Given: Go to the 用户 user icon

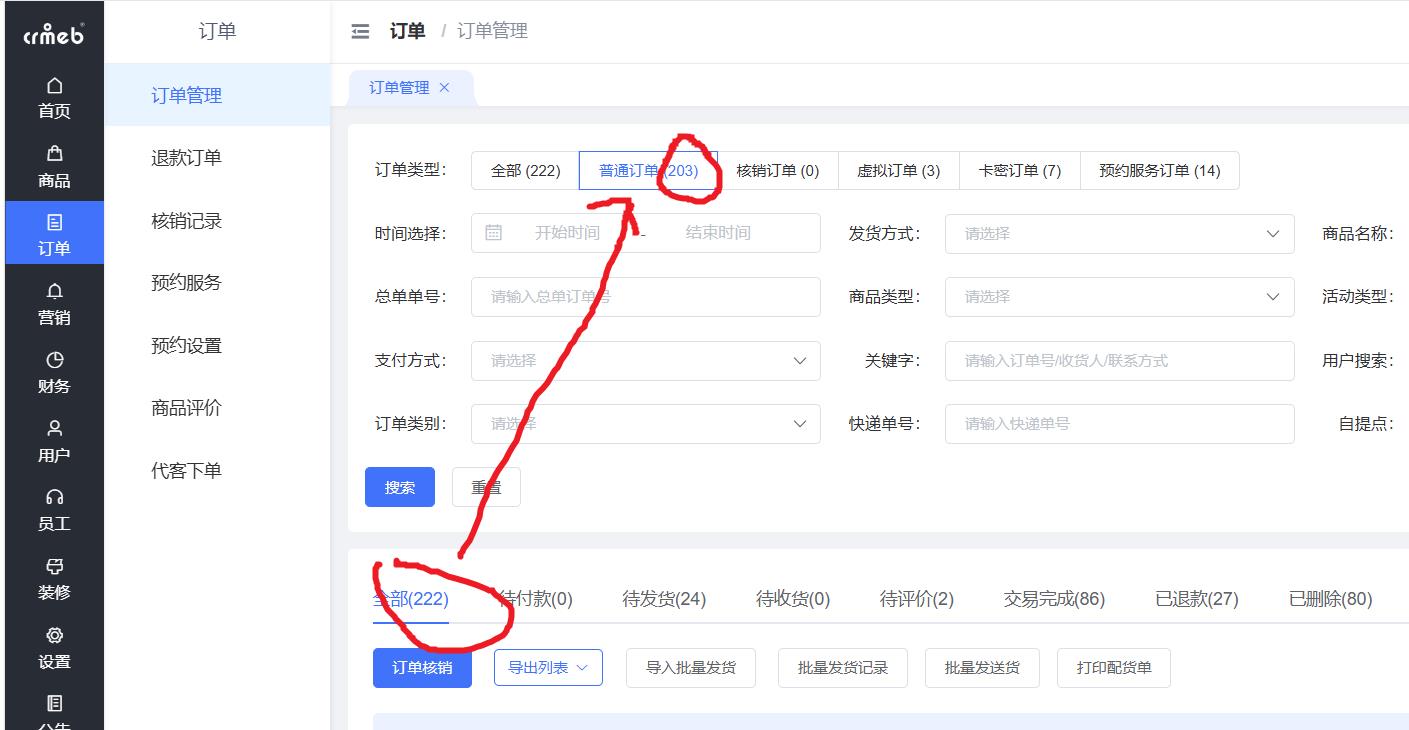Looking at the screenshot, I should (54, 429).
